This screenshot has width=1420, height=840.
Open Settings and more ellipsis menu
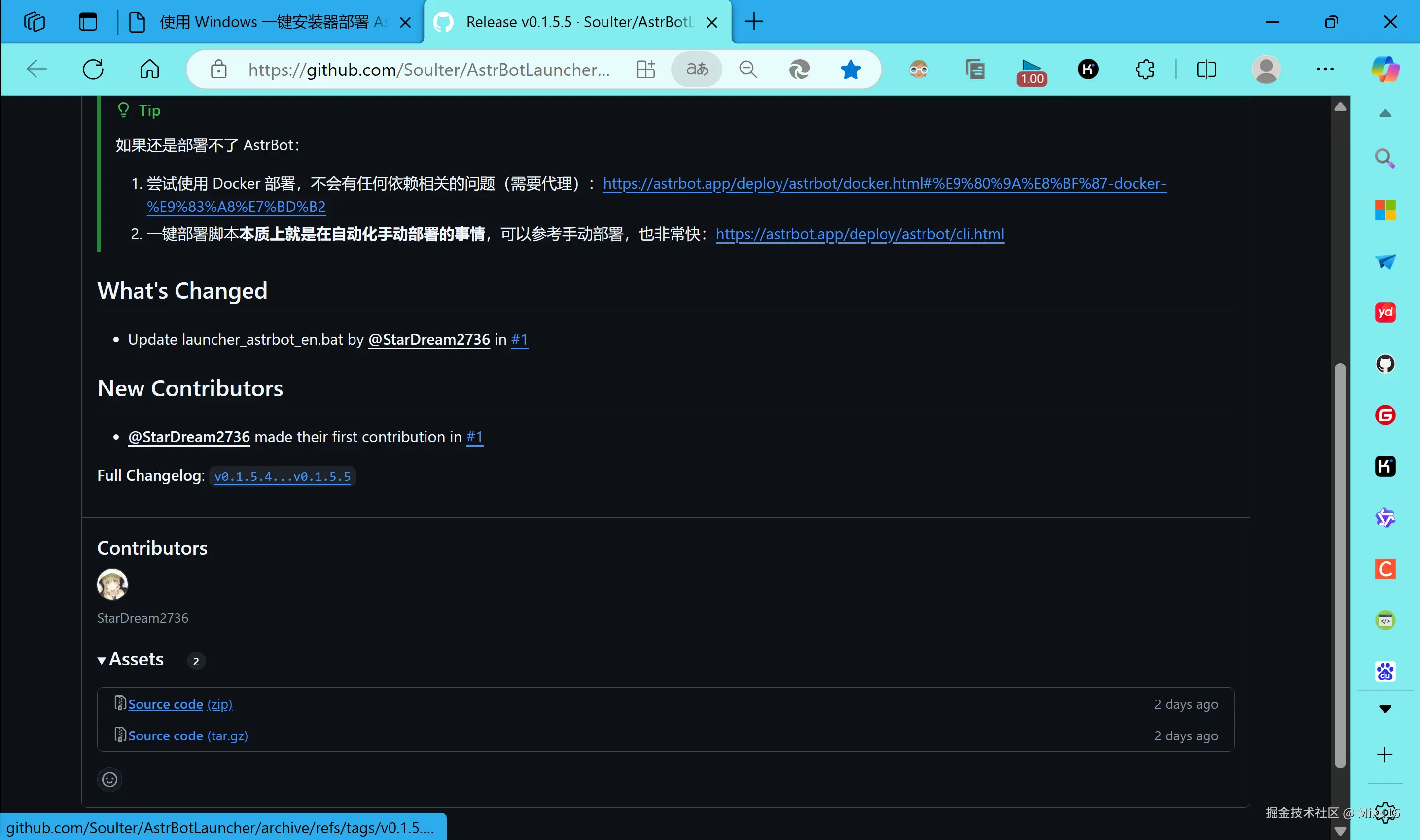click(x=1324, y=70)
